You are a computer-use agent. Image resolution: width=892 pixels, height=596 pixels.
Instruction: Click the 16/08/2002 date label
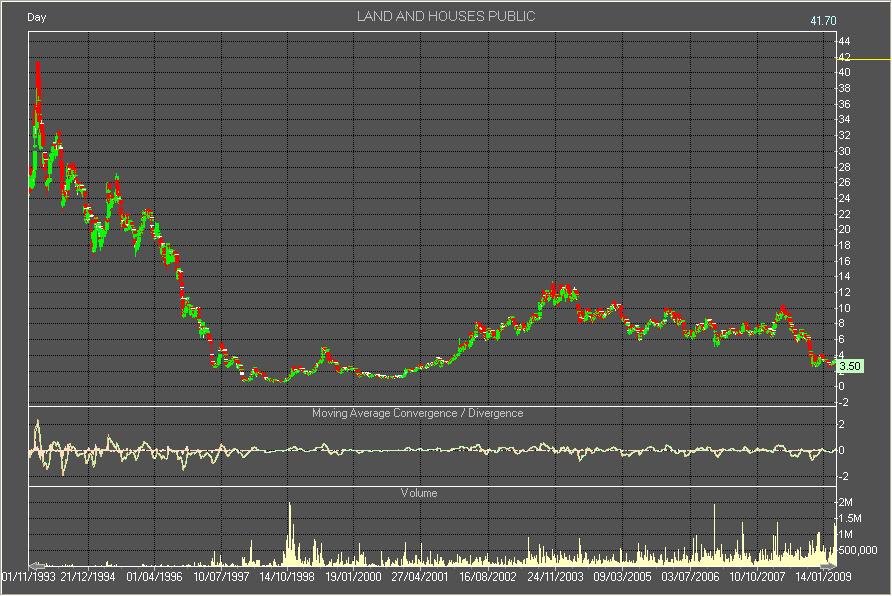coord(488,577)
